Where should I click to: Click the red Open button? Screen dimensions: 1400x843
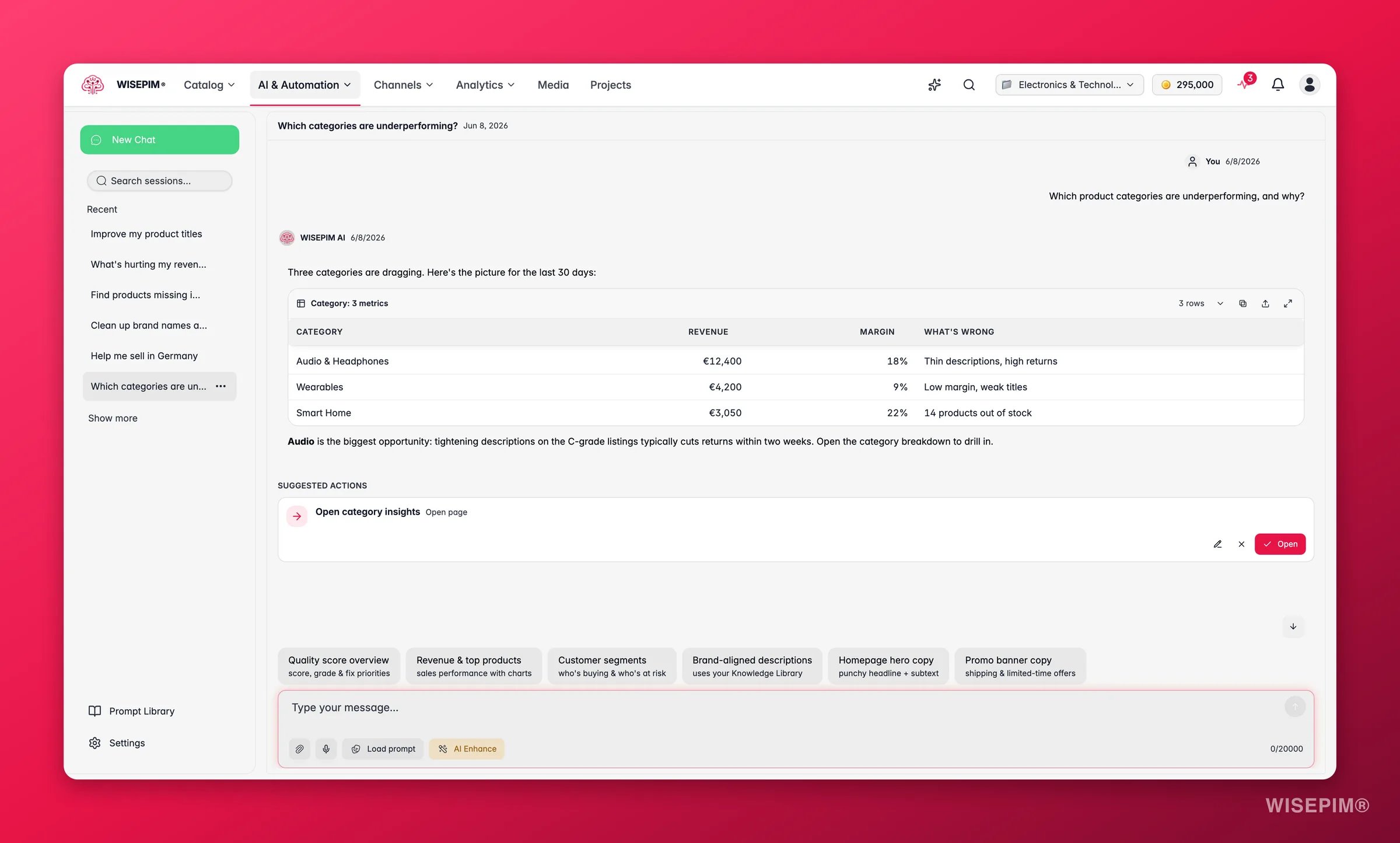pos(1280,544)
